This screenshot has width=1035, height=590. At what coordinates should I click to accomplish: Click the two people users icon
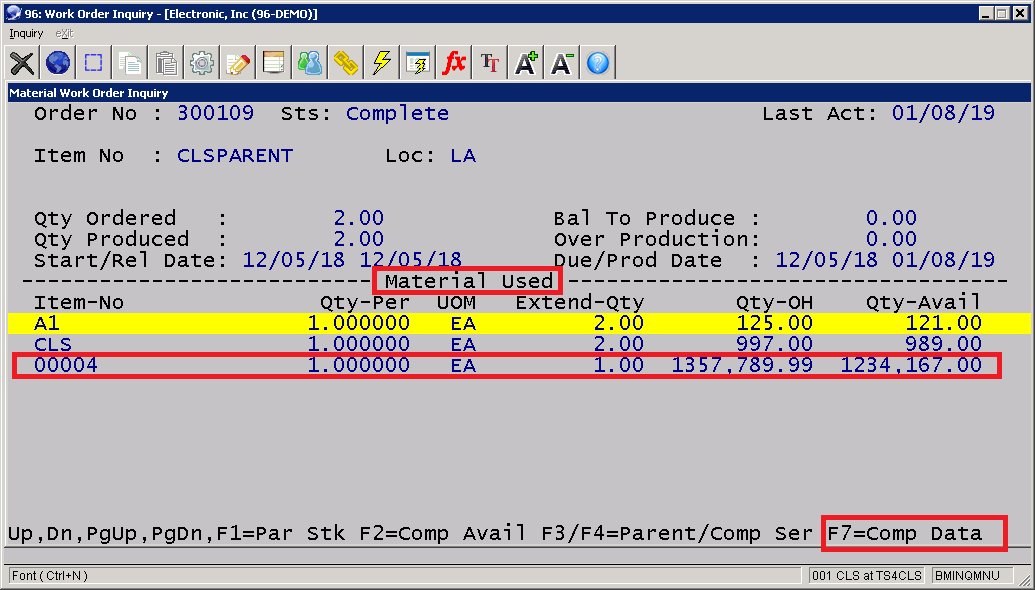310,63
